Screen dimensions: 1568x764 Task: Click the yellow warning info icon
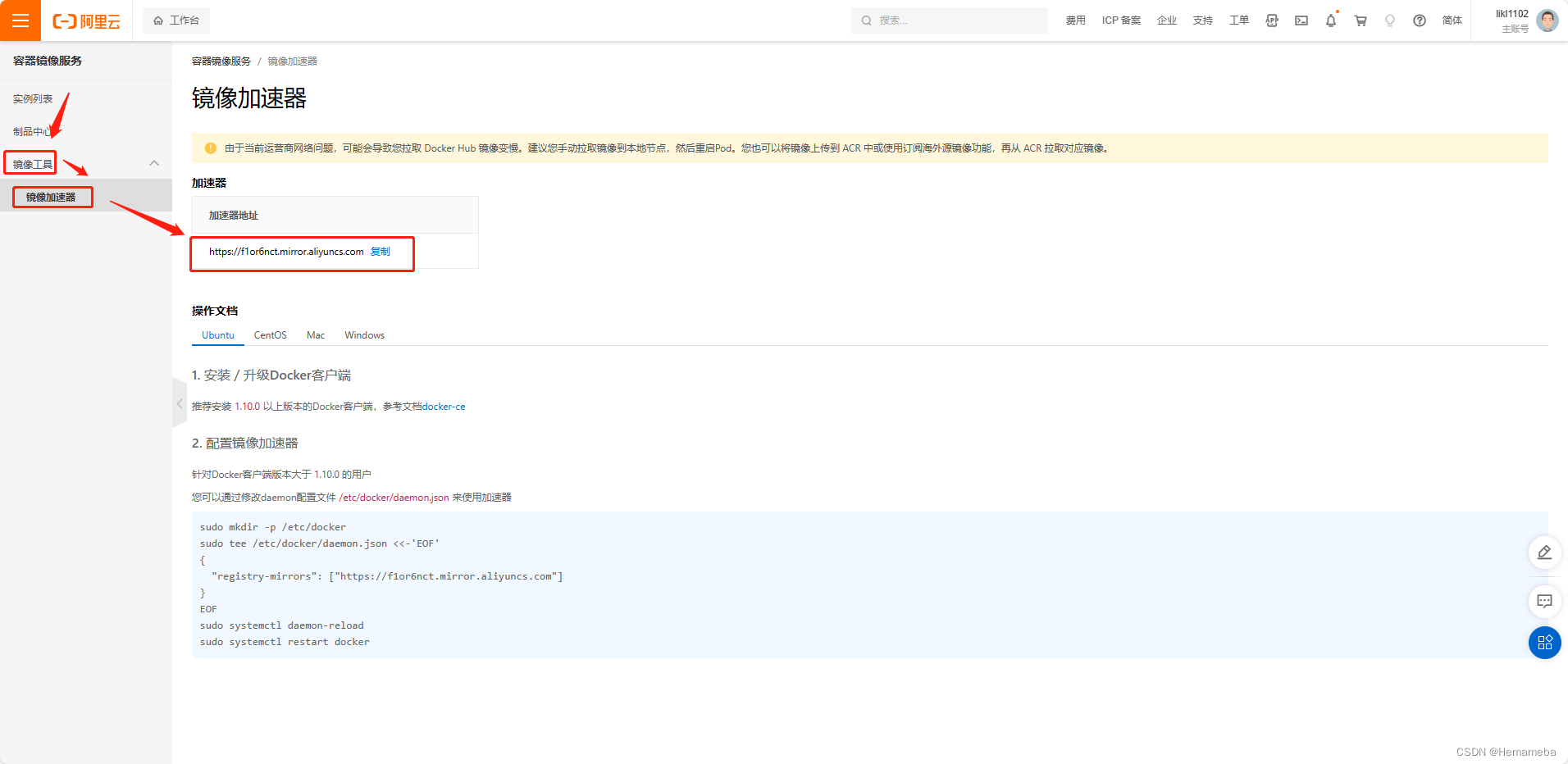[x=210, y=148]
